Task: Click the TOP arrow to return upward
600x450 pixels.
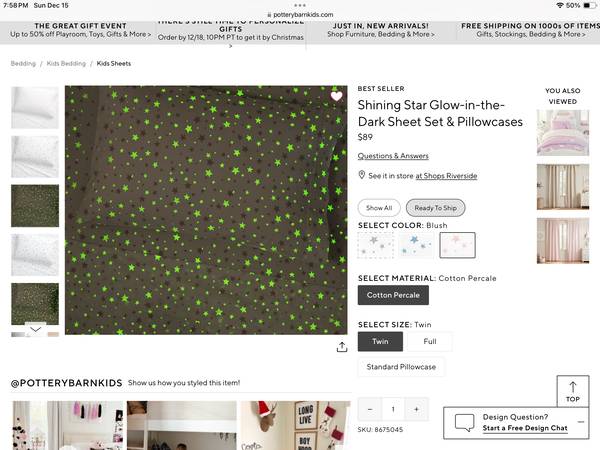Action: (572, 391)
